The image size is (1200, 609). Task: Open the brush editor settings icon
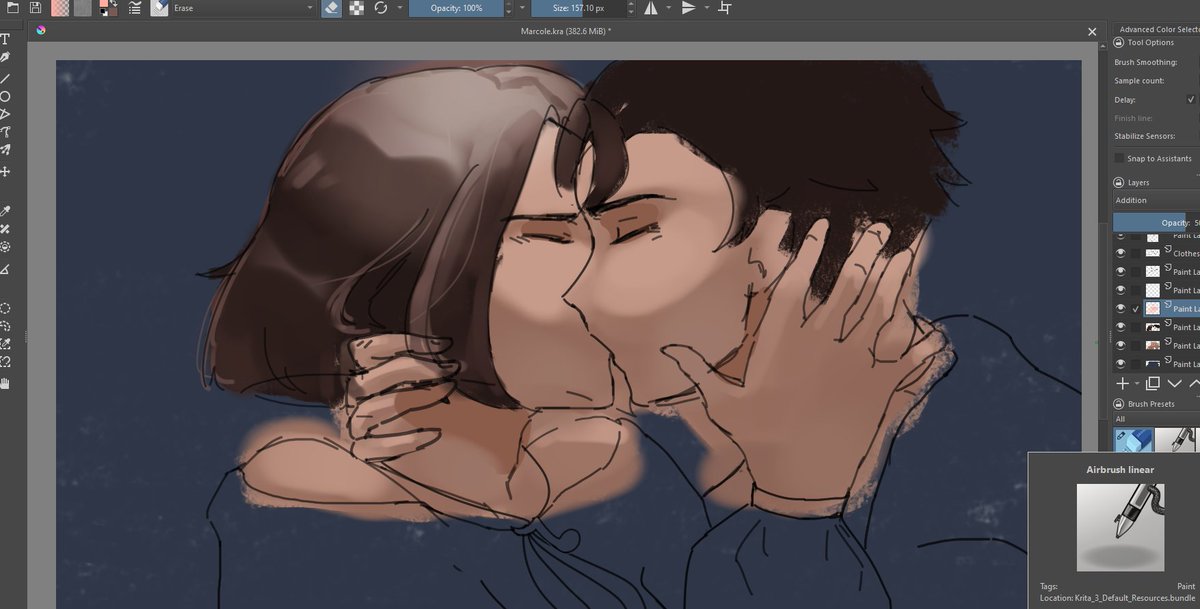(136, 8)
